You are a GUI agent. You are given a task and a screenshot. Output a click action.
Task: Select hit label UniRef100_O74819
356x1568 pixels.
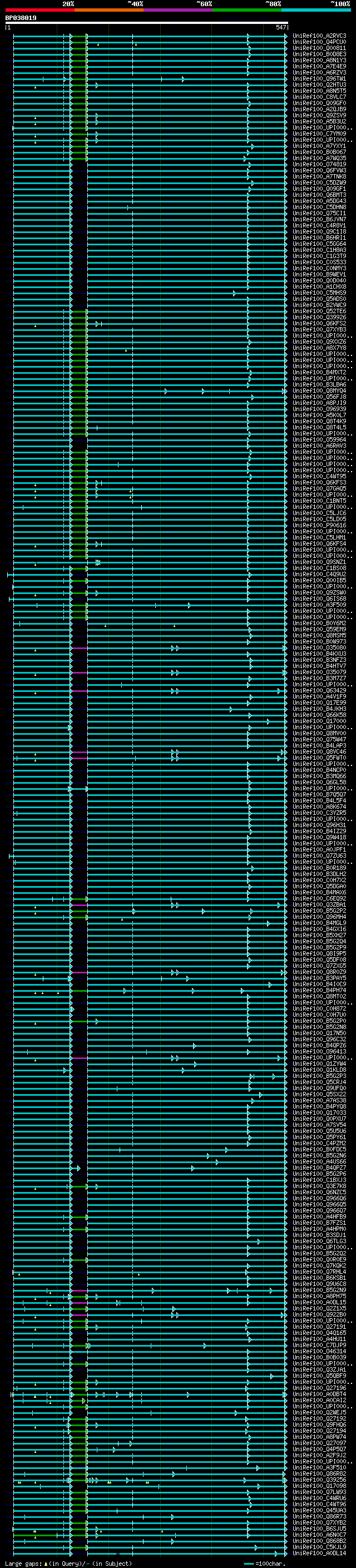click(319, 164)
